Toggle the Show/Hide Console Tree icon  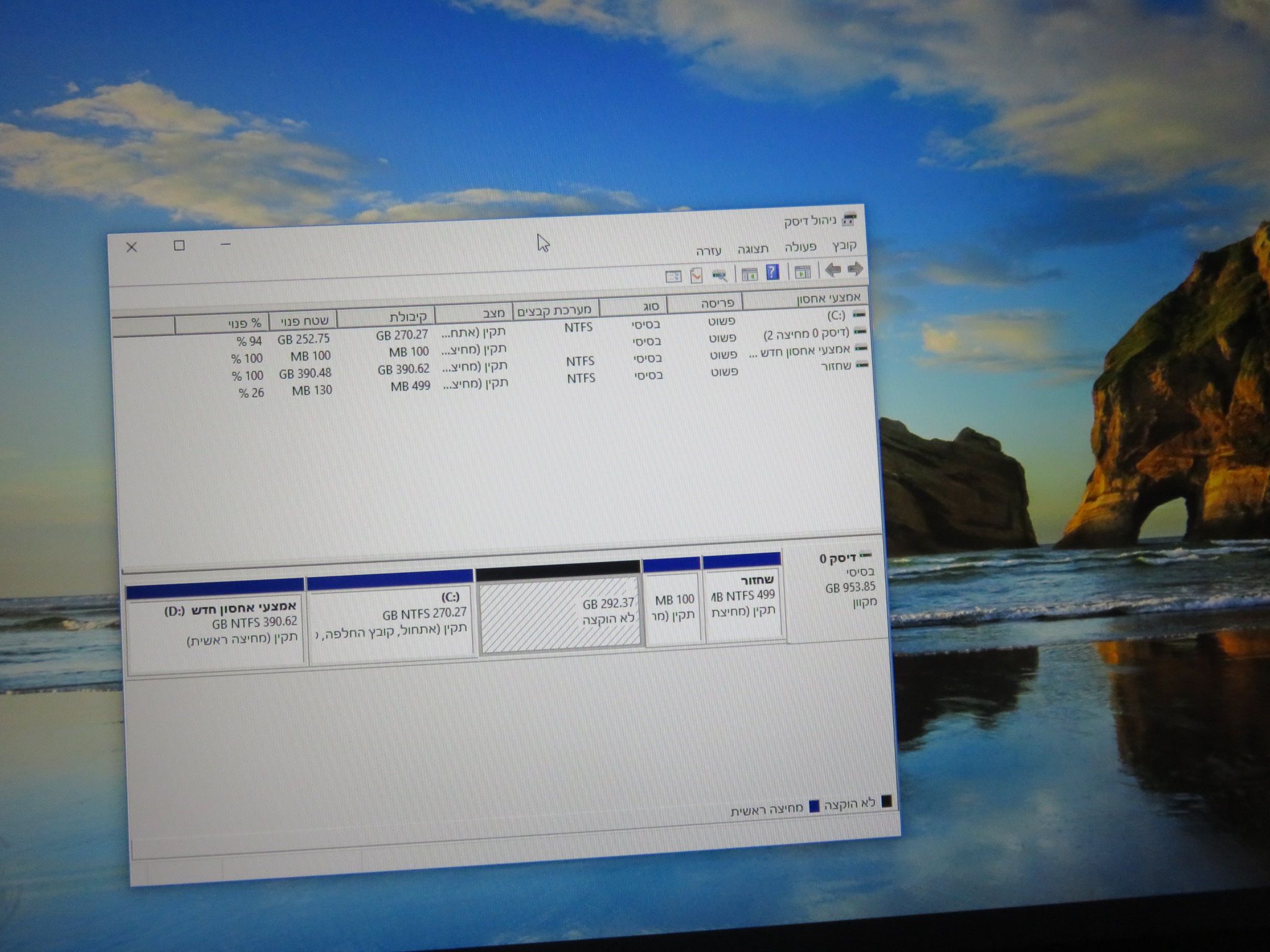click(802, 271)
